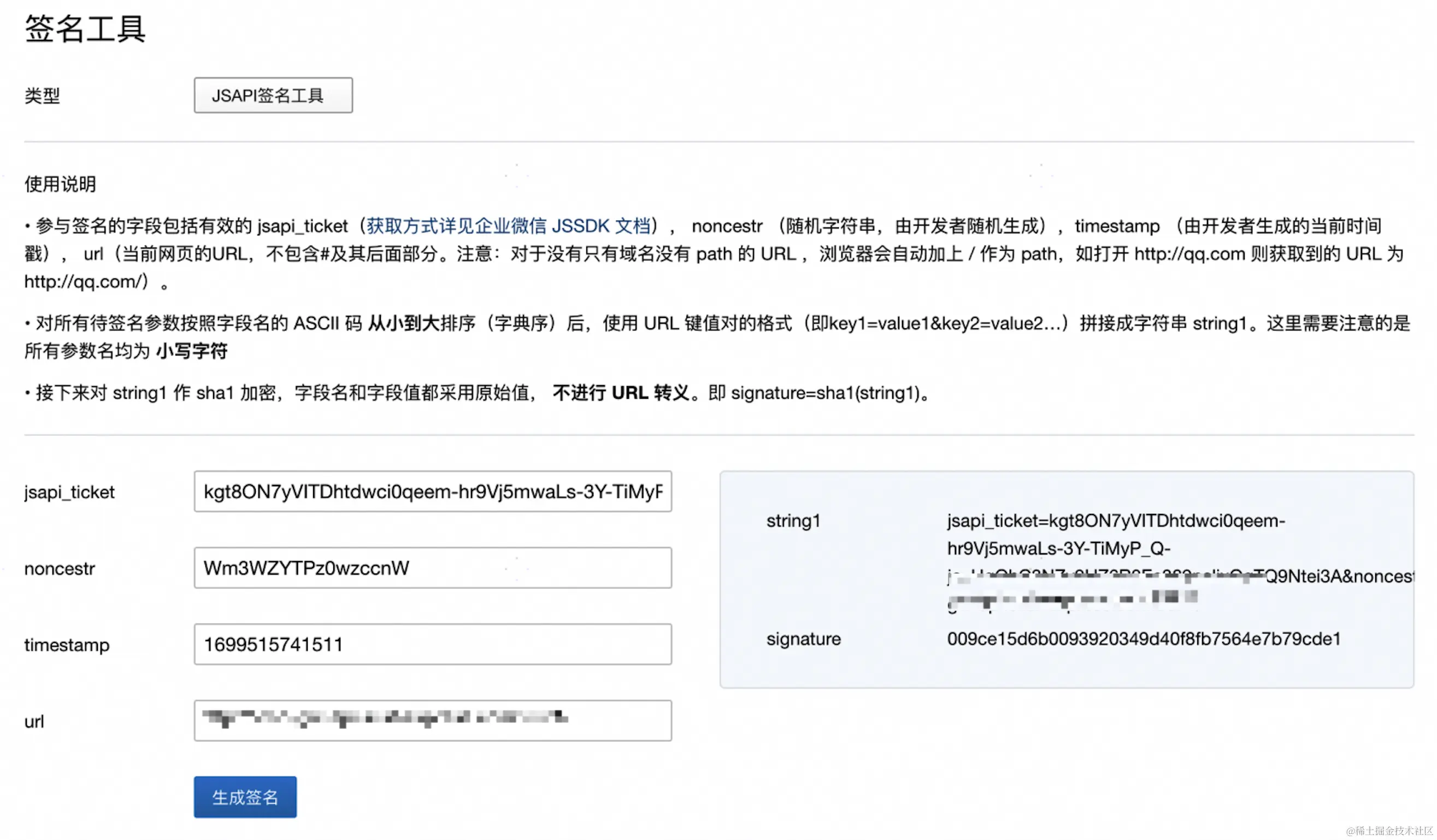Click the 使用说明 section heading
The image size is (1437, 840).
point(60,184)
